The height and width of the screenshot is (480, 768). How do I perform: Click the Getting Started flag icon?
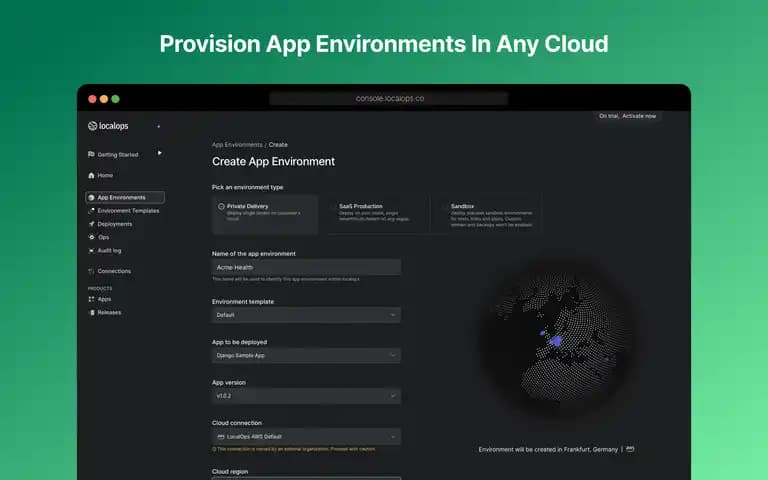tap(91, 154)
